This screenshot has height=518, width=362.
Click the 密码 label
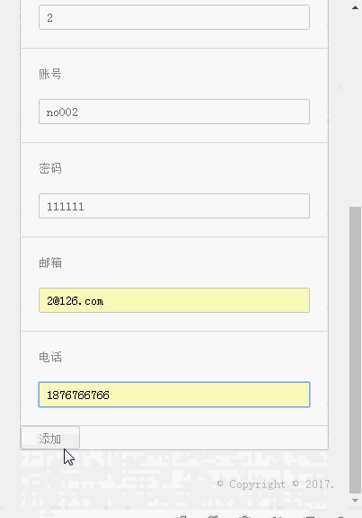point(50,168)
